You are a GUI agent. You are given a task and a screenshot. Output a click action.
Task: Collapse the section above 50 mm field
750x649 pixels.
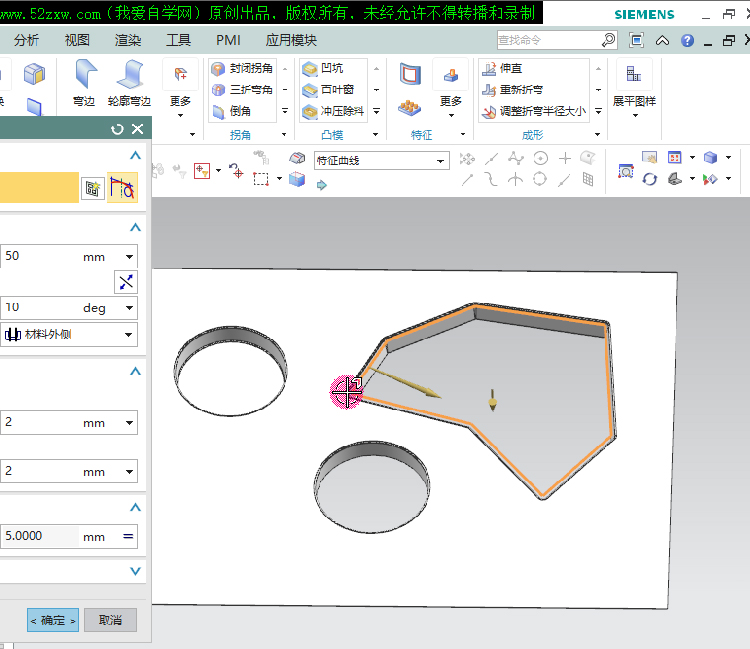coord(135,227)
